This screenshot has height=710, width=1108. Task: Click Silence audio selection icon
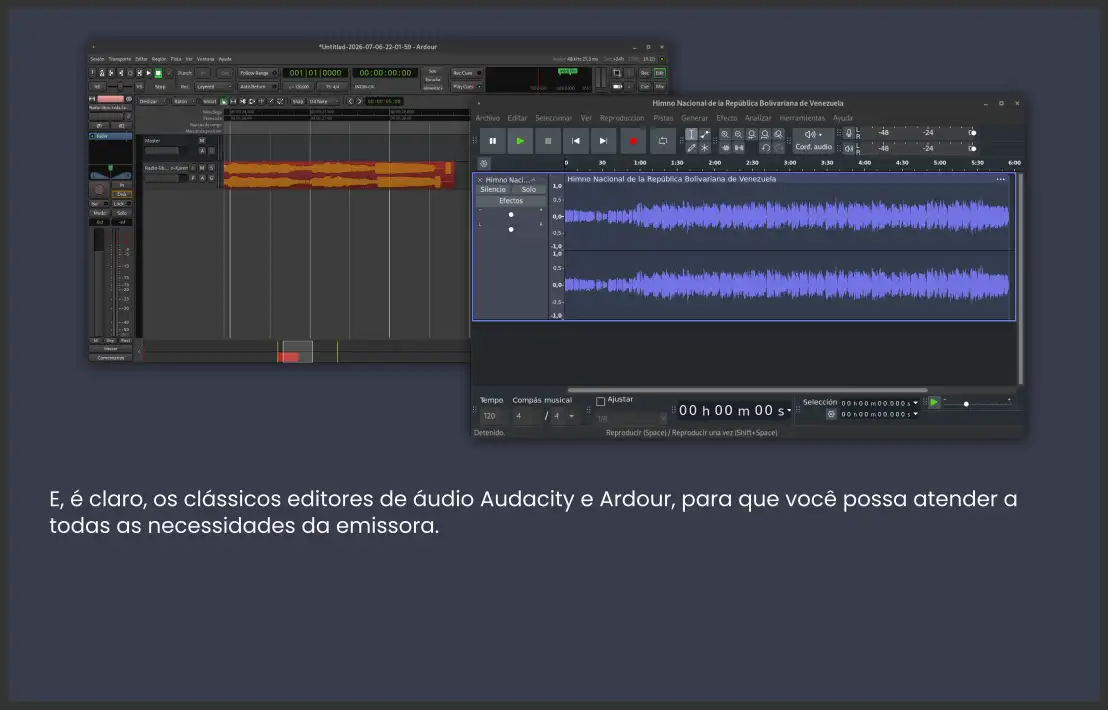point(738,148)
